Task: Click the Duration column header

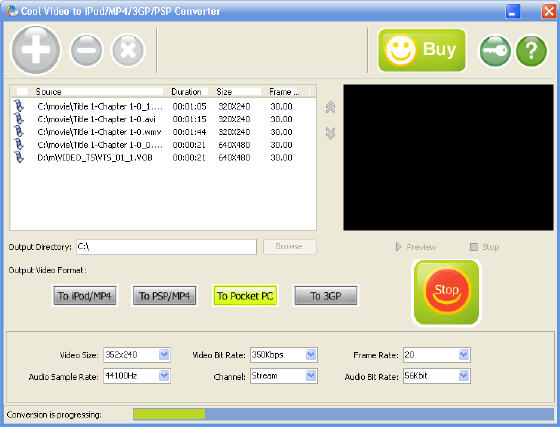Action: tap(186, 92)
